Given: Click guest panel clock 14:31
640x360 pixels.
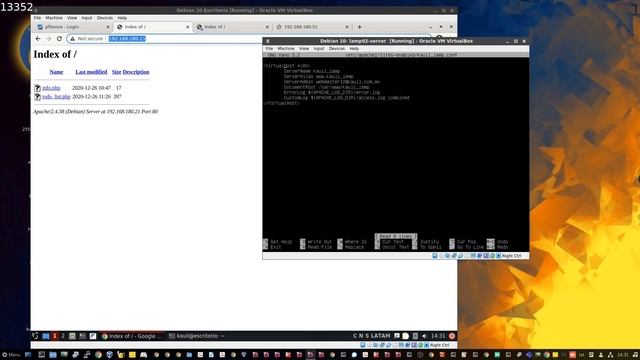Looking at the screenshot, I should (438, 336).
